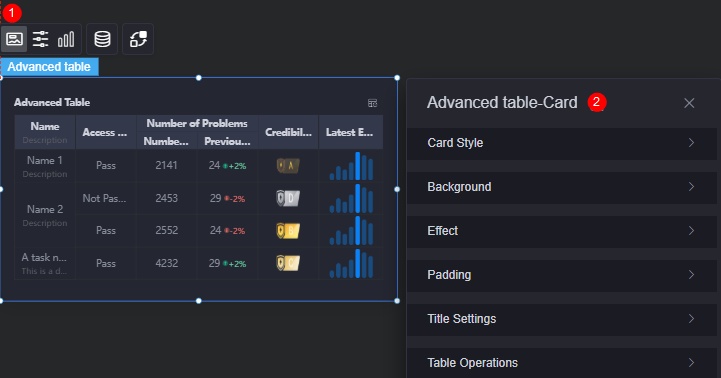Expand the Padding section
This screenshot has width=721, height=378.
561,275
